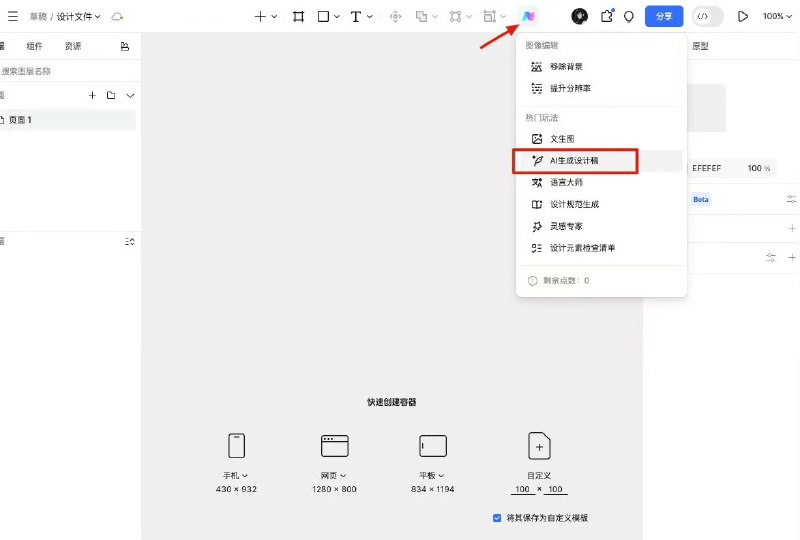
Task: Select AI生成设计稿 menu item
Action: [x=601, y=161]
